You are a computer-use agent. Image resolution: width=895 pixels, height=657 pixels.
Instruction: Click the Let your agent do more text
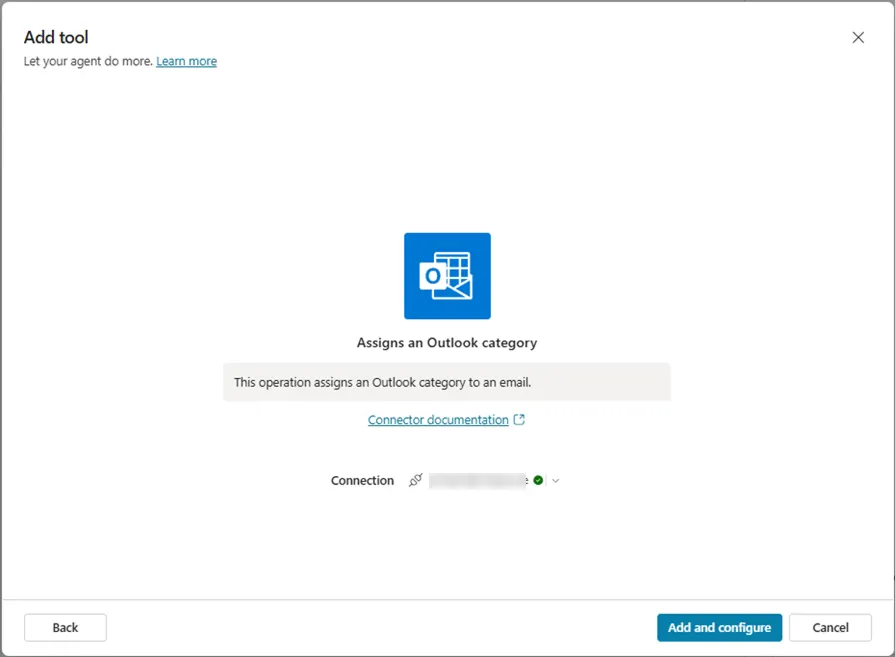88,61
